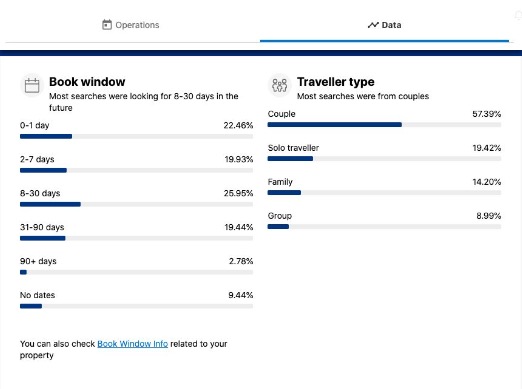
Task: Select the Solo traveller percentage bar
Action: pos(384,159)
